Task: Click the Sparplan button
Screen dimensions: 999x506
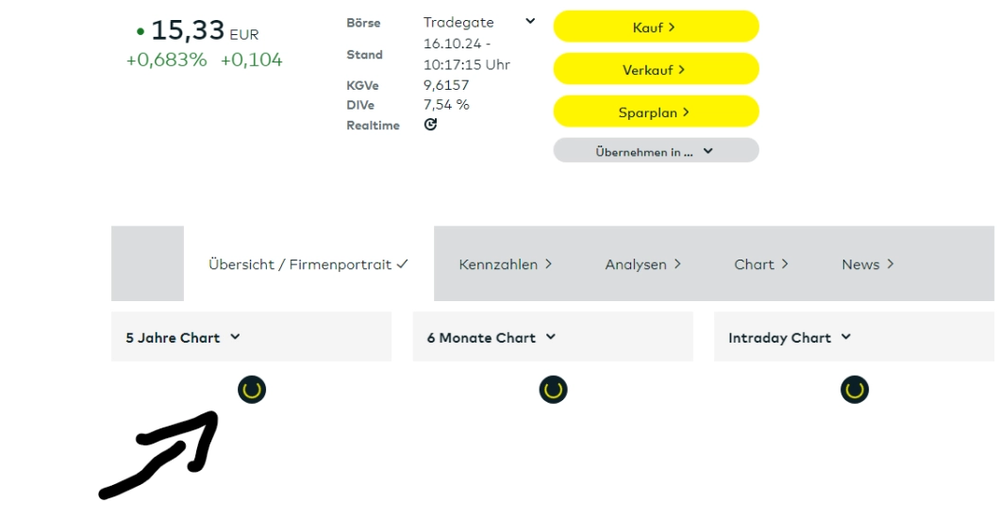Action: 656,112
